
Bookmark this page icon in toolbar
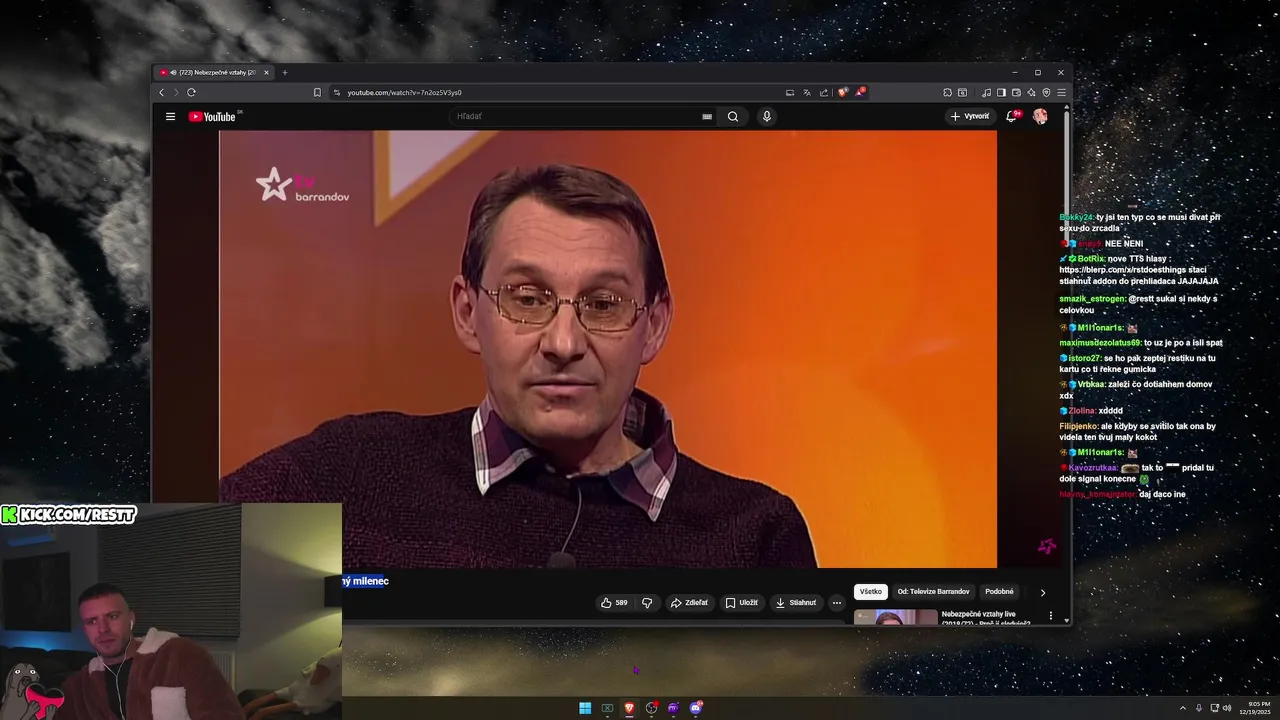[317, 92]
